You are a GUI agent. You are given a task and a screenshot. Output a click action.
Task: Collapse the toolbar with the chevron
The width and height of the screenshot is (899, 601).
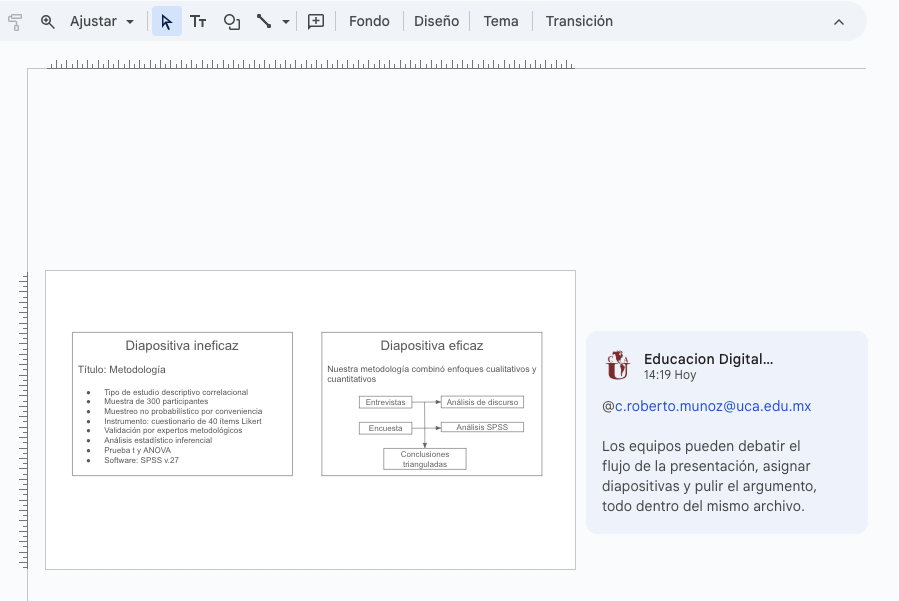point(838,22)
